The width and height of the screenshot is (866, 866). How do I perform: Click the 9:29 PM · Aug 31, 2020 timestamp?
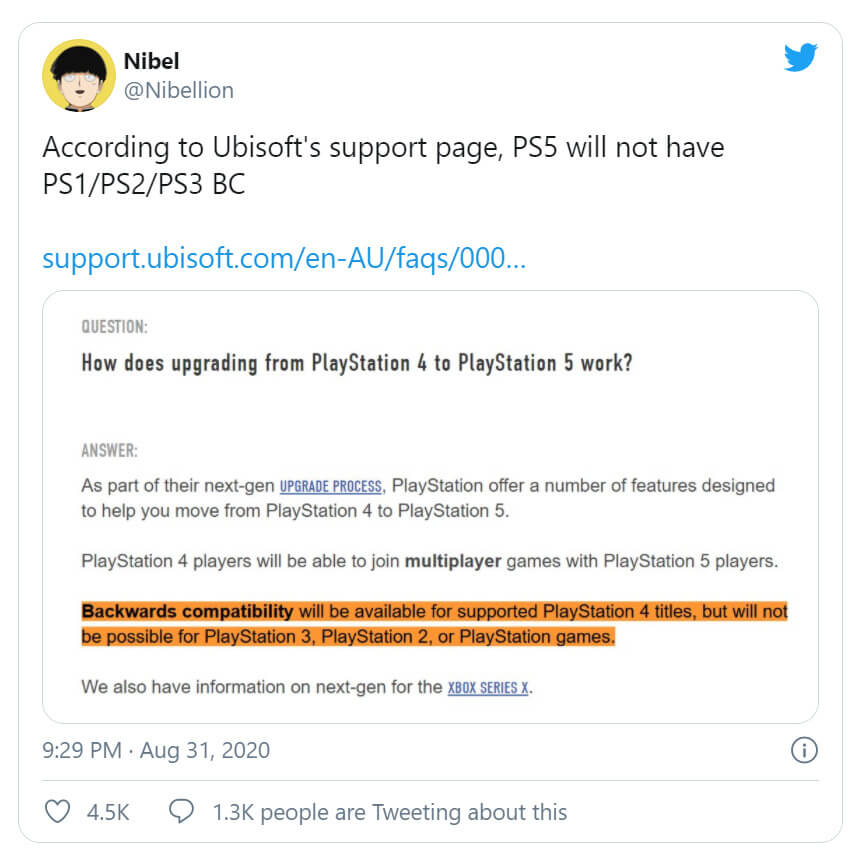coord(156,750)
